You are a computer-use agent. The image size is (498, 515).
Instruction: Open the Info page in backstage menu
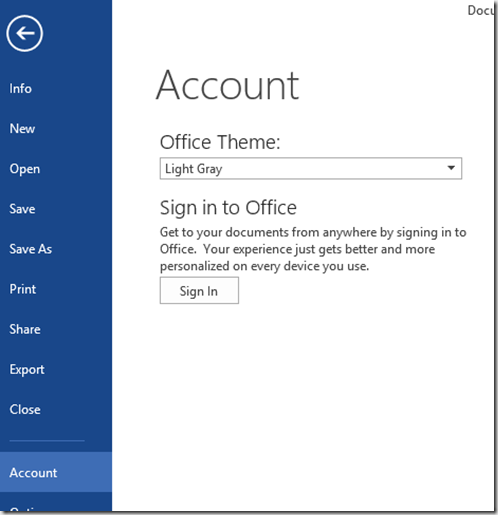(x=21, y=89)
